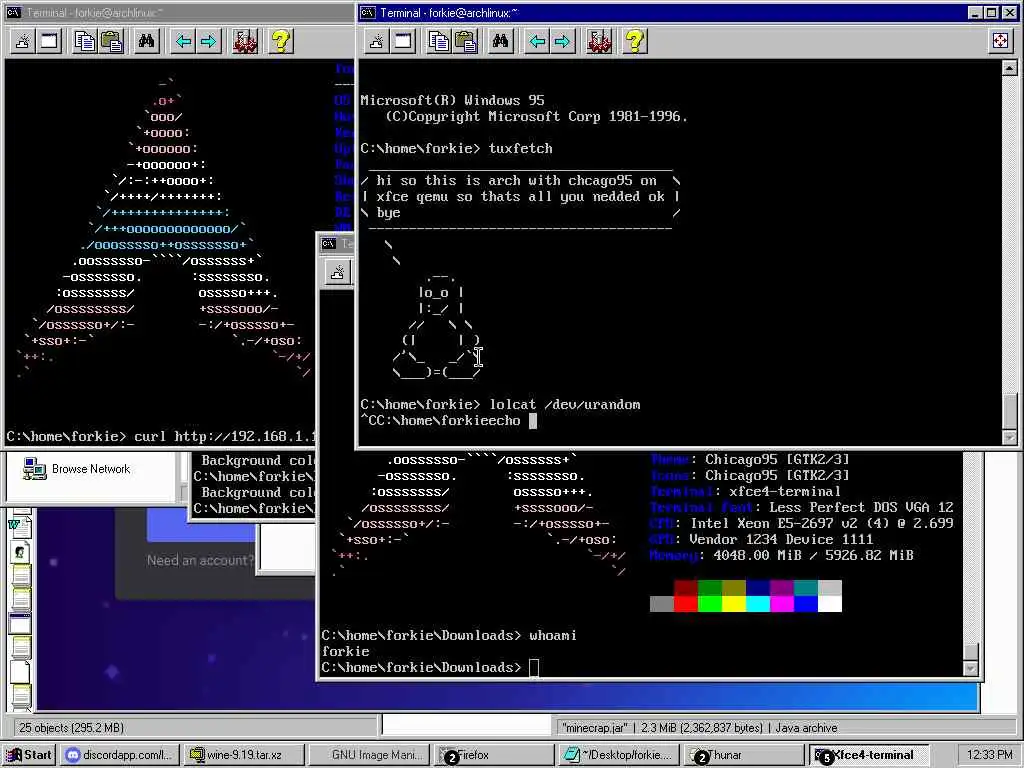Click the white color block in neofetch output

829,604
